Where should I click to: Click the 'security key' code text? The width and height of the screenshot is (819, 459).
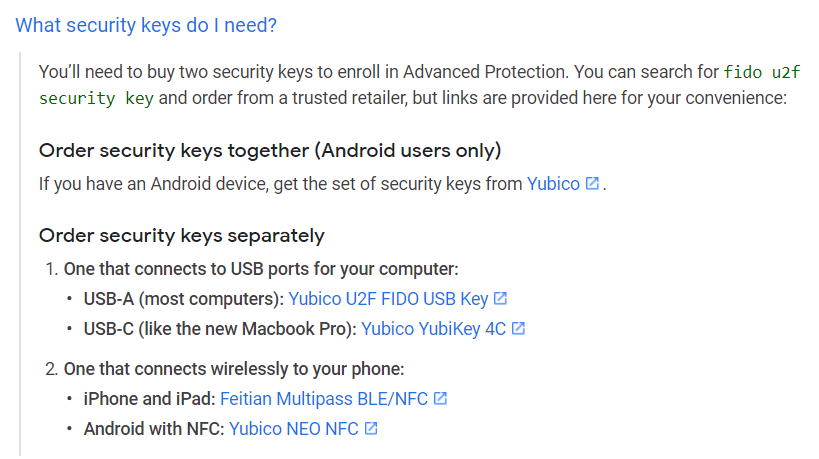pyautogui.click(x=96, y=98)
